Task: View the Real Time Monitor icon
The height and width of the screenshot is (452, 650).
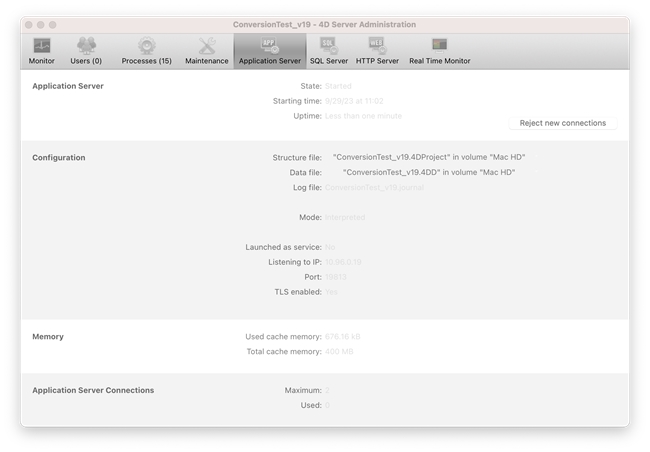Action: (x=439, y=46)
